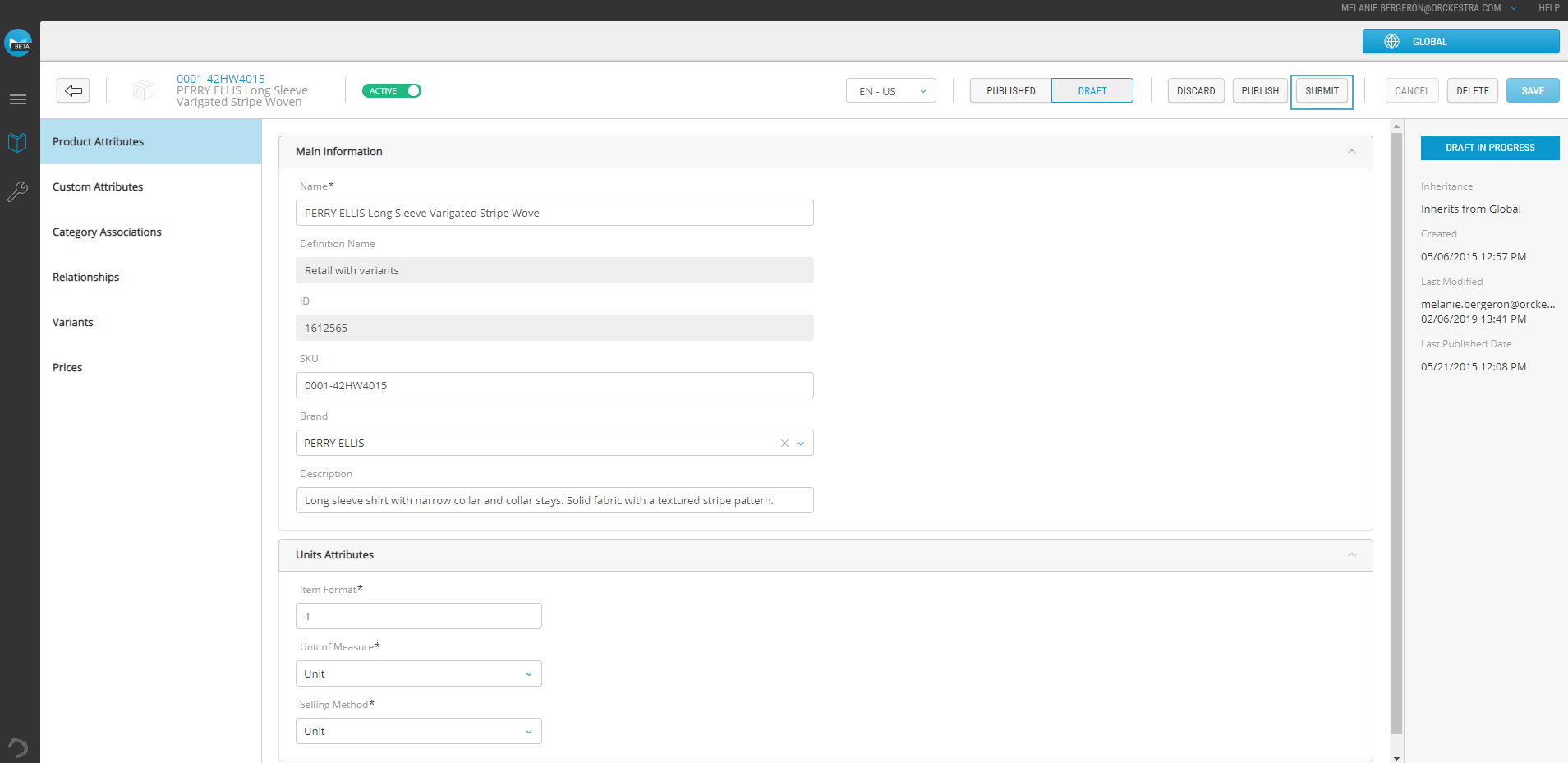Navigate to the Variants tab
The width and height of the screenshot is (1568, 763).
[x=72, y=322]
